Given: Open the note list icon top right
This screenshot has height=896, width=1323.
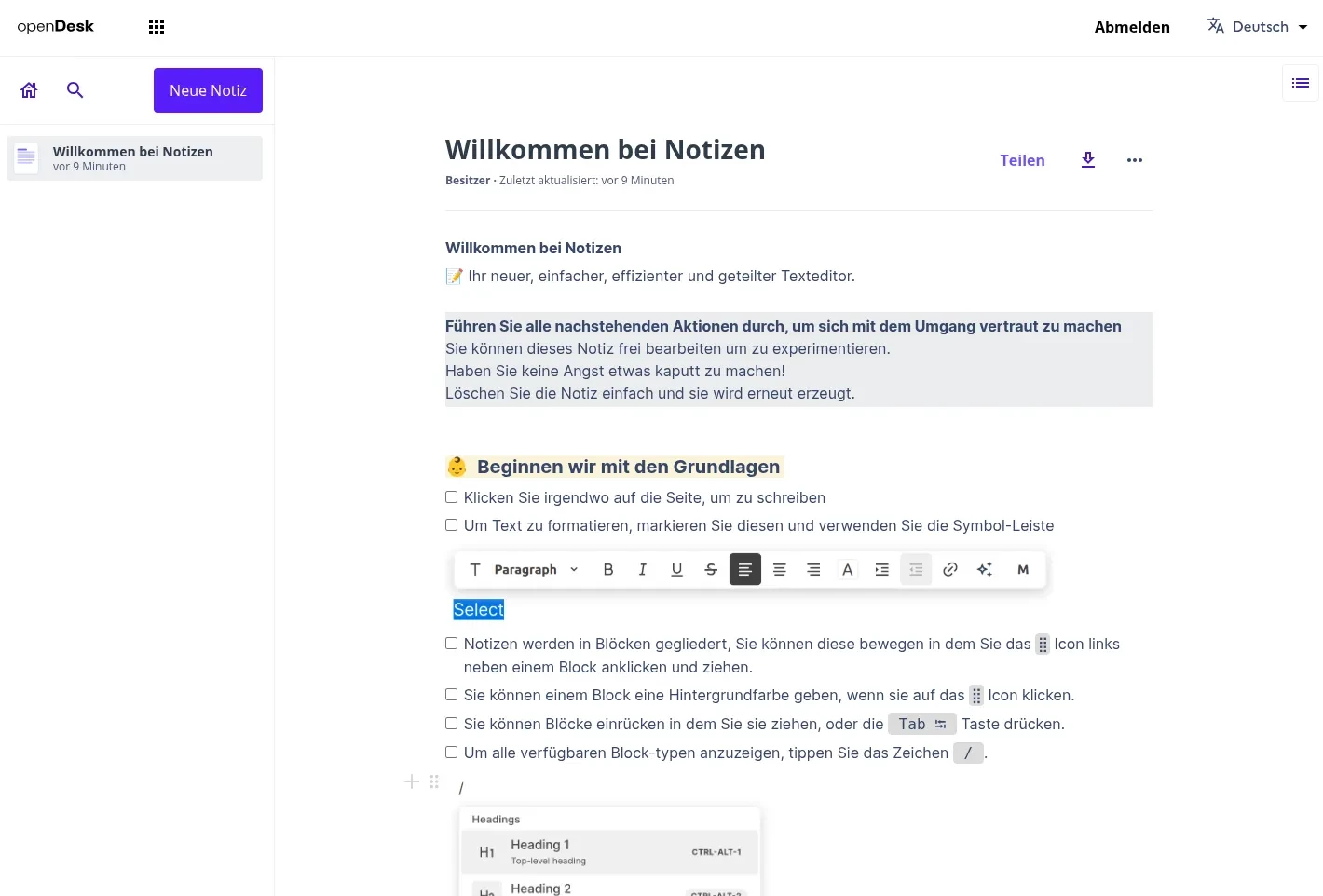Looking at the screenshot, I should point(1301,83).
